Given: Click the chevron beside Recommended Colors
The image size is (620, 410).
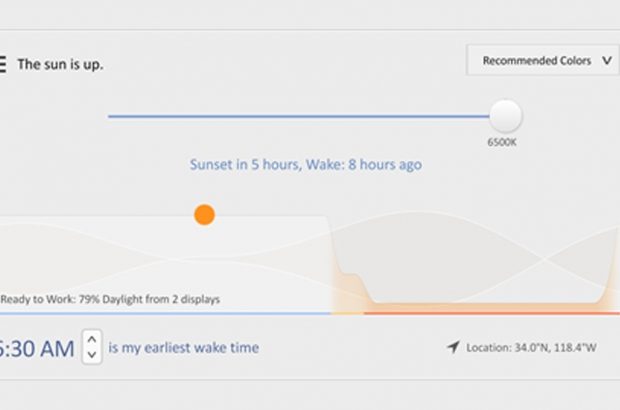Looking at the screenshot, I should 606,61.
